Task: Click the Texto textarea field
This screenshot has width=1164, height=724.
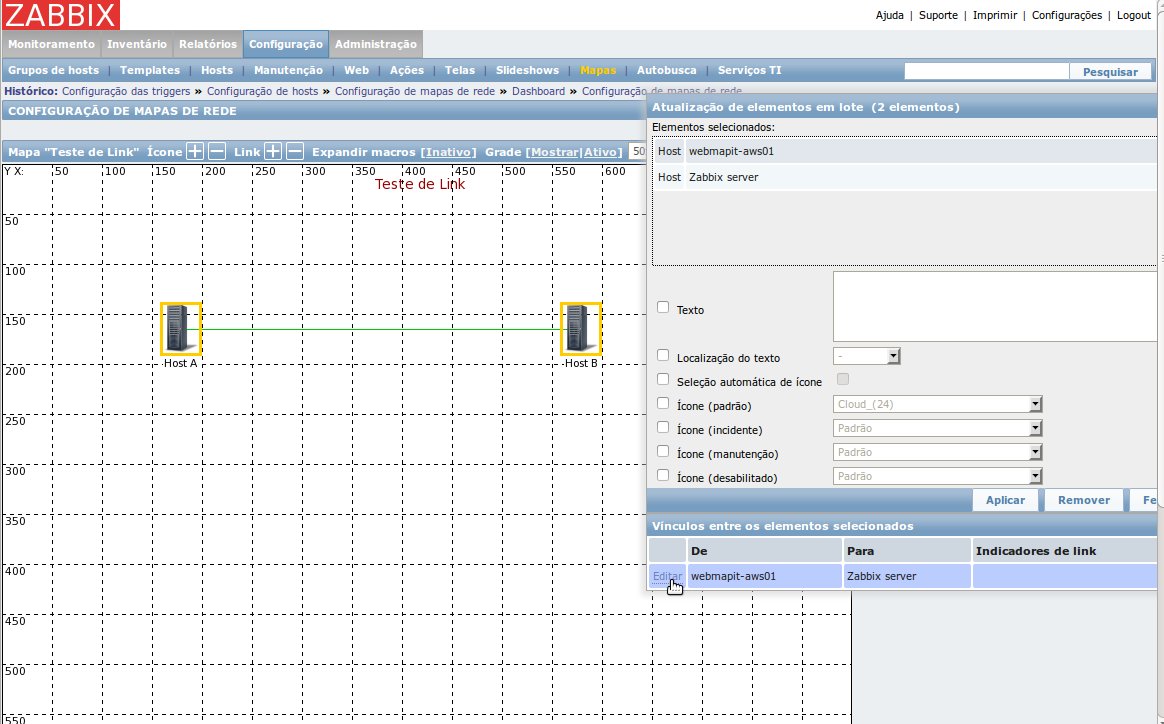Action: (x=995, y=306)
